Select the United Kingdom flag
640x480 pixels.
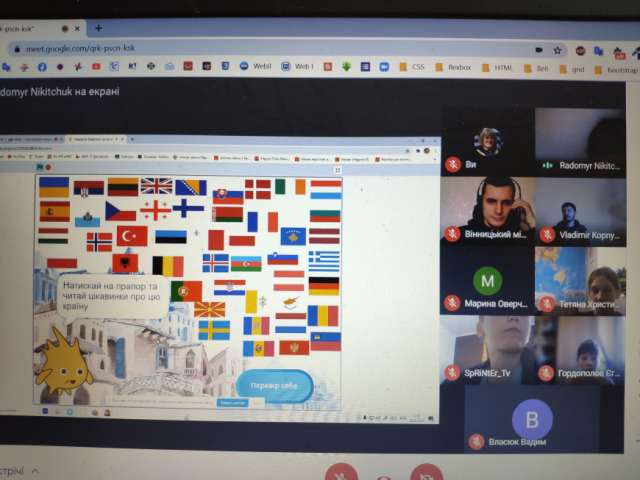point(156,185)
